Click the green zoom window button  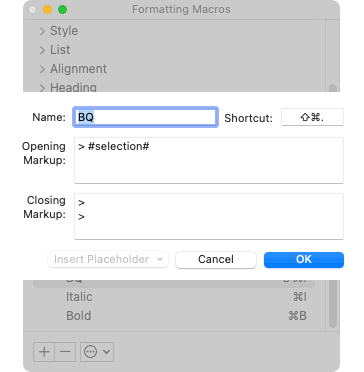click(62, 10)
